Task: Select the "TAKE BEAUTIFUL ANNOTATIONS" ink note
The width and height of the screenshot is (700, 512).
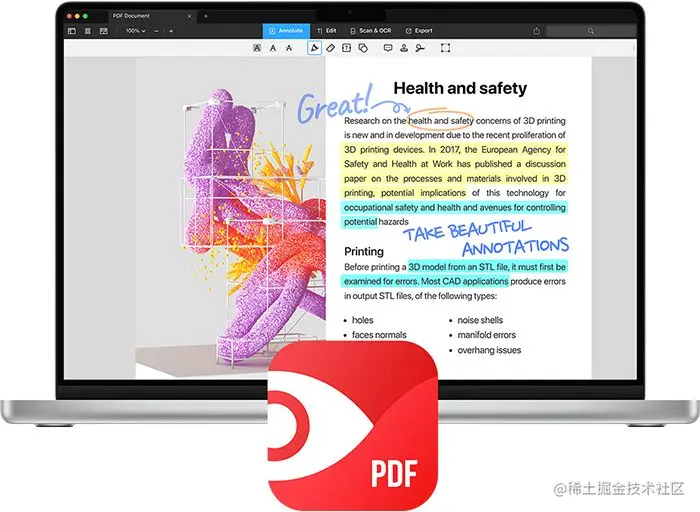Action: point(486,239)
